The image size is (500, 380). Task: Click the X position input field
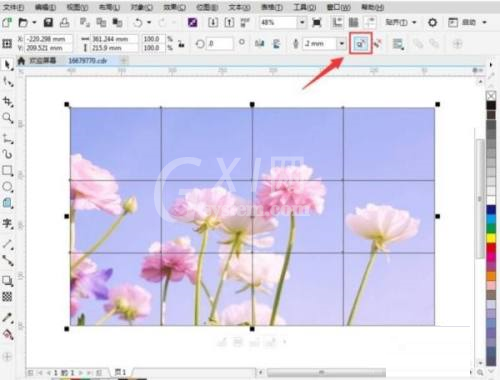tap(48, 39)
